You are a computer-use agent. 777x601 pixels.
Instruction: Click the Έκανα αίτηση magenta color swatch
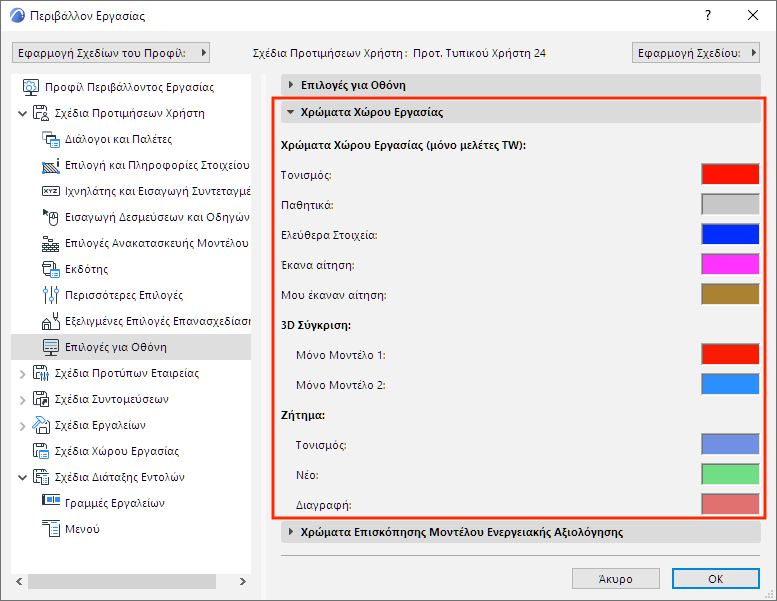[730, 265]
